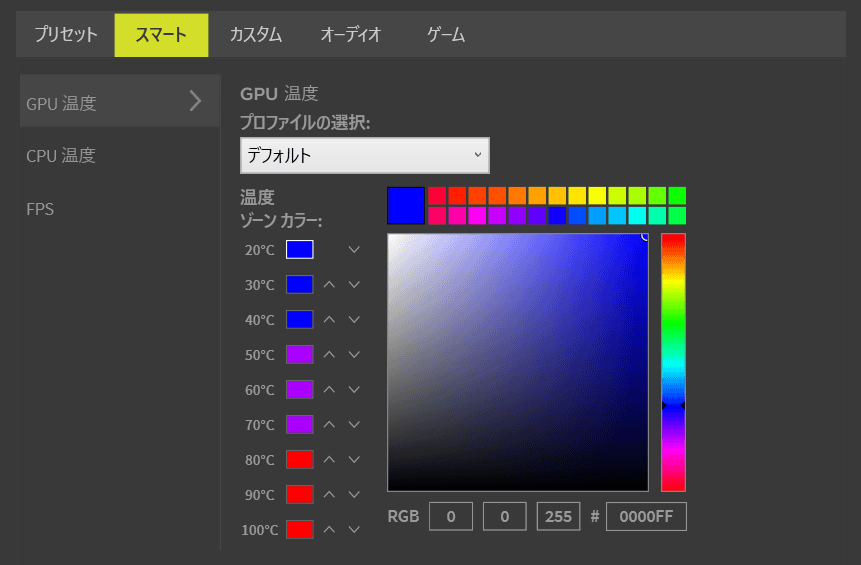Choose the magenta swatch in the bottom palette row
The width and height of the screenshot is (861, 565).
[x=477, y=215]
